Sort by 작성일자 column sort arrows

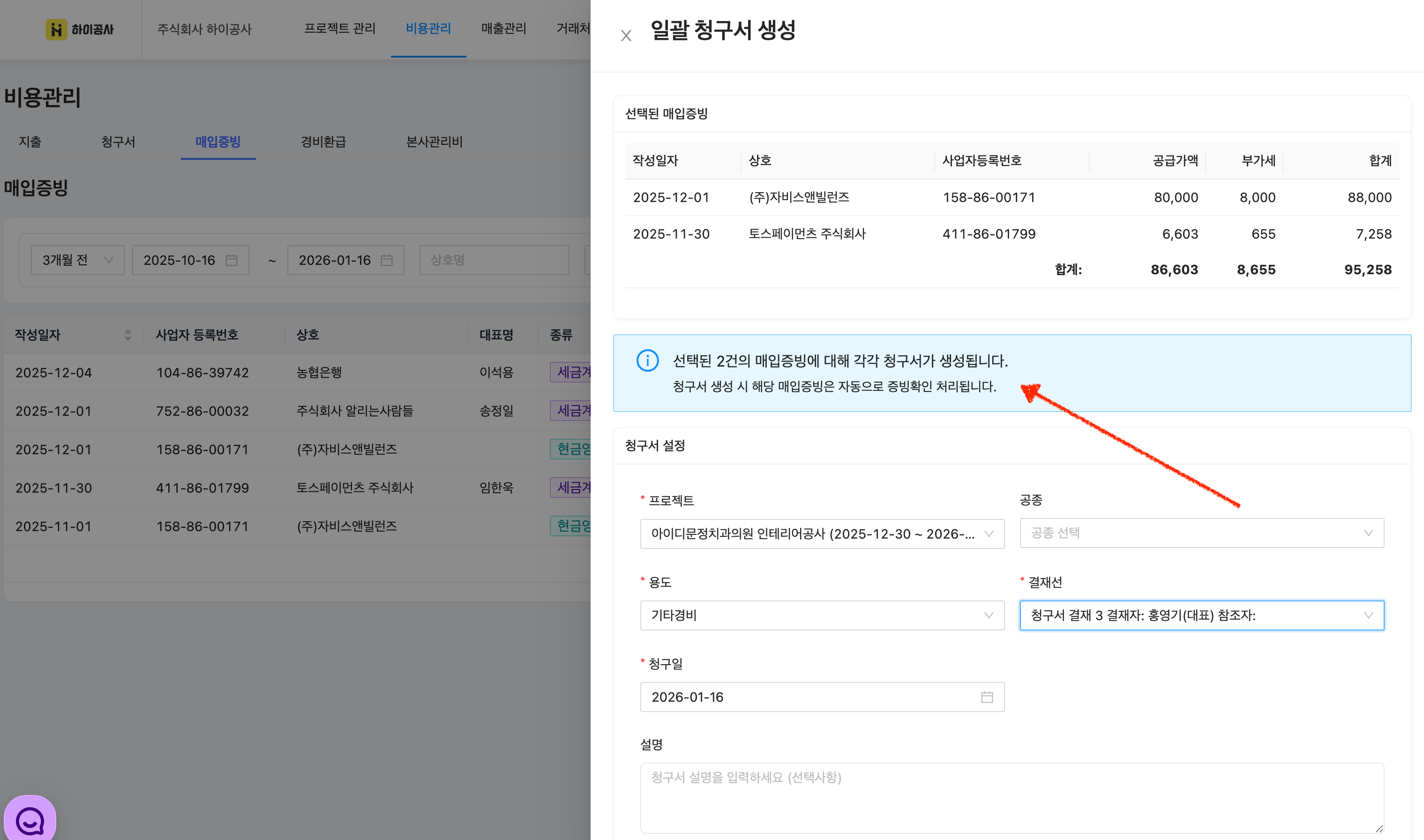128,335
